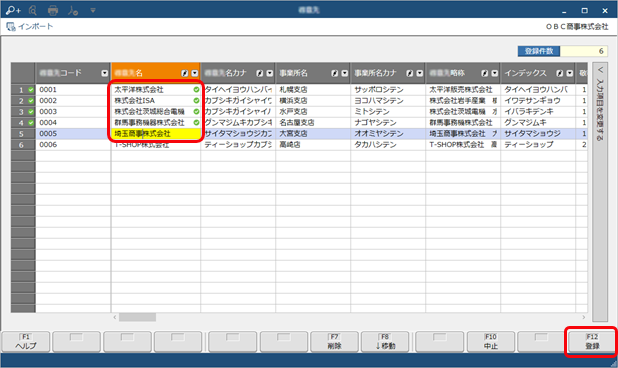
Task: Click the F12 登録 button
Action: pos(592,342)
